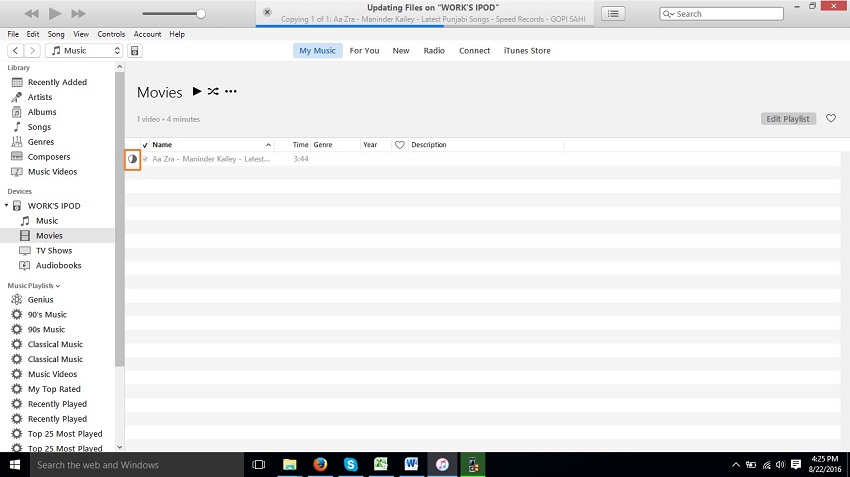
Task: Switch to the iTunes Store tab
Action: [x=526, y=51]
